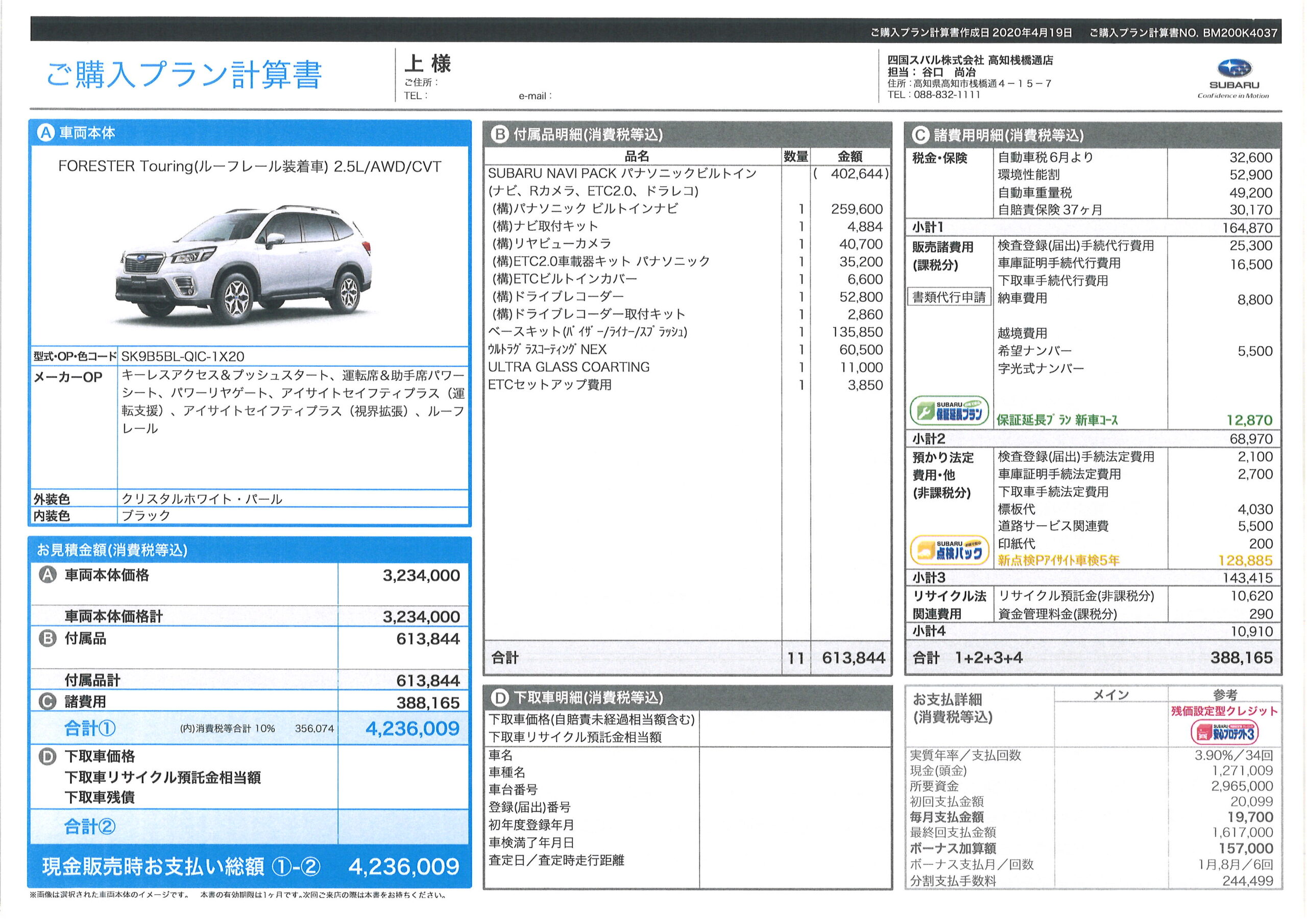Click the 合計 1+2+3+4 amount 388,165
1307x924 pixels.
click(x=1242, y=658)
